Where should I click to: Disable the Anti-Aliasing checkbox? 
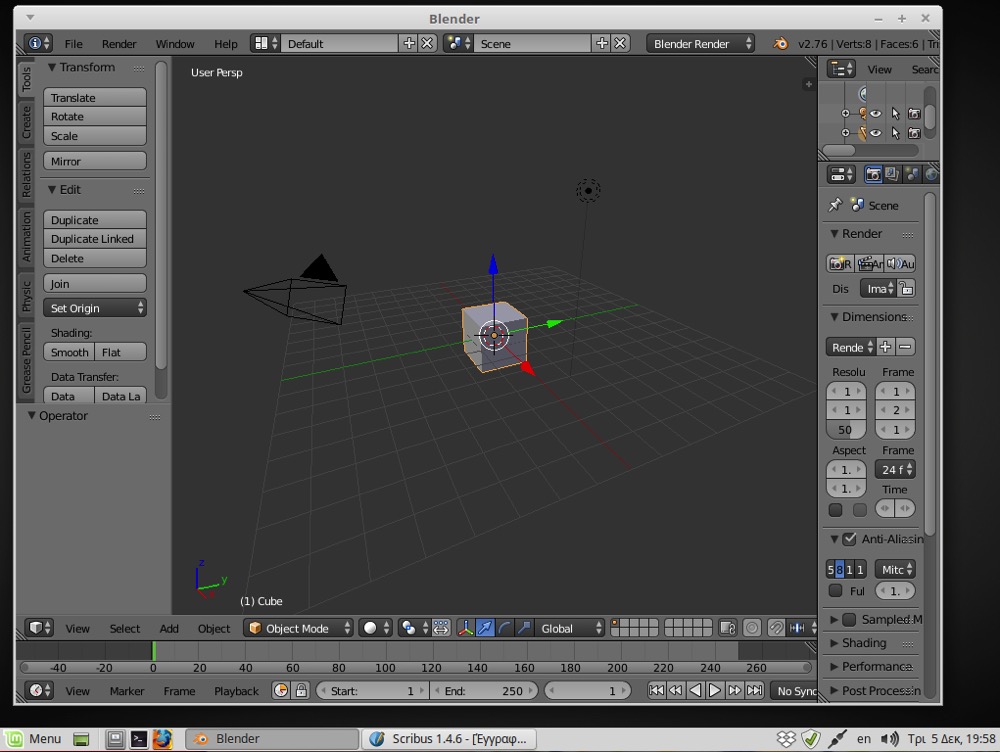click(850, 539)
